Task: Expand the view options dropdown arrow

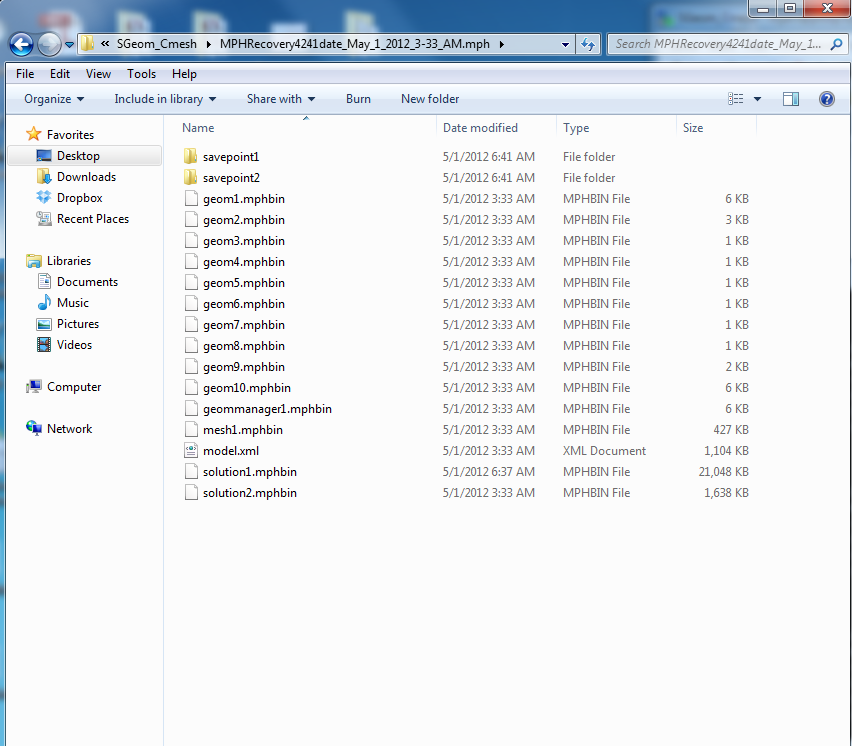Action: point(757,99)
